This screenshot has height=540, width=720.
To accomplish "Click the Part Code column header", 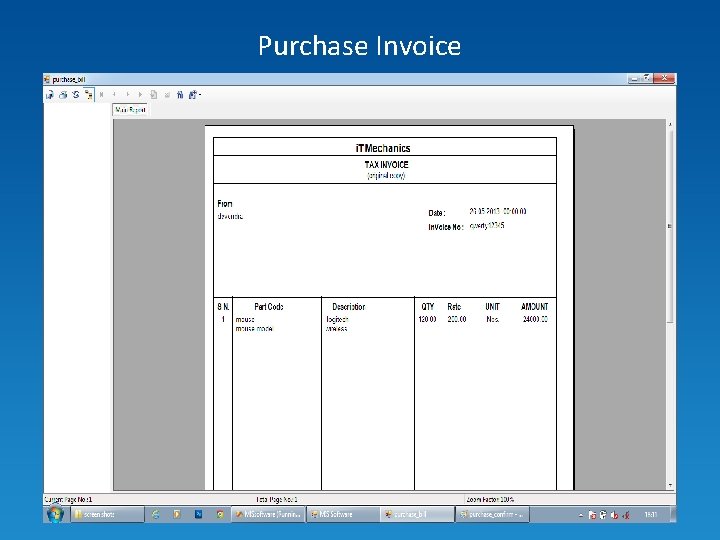I will click(x=269, y=307).
